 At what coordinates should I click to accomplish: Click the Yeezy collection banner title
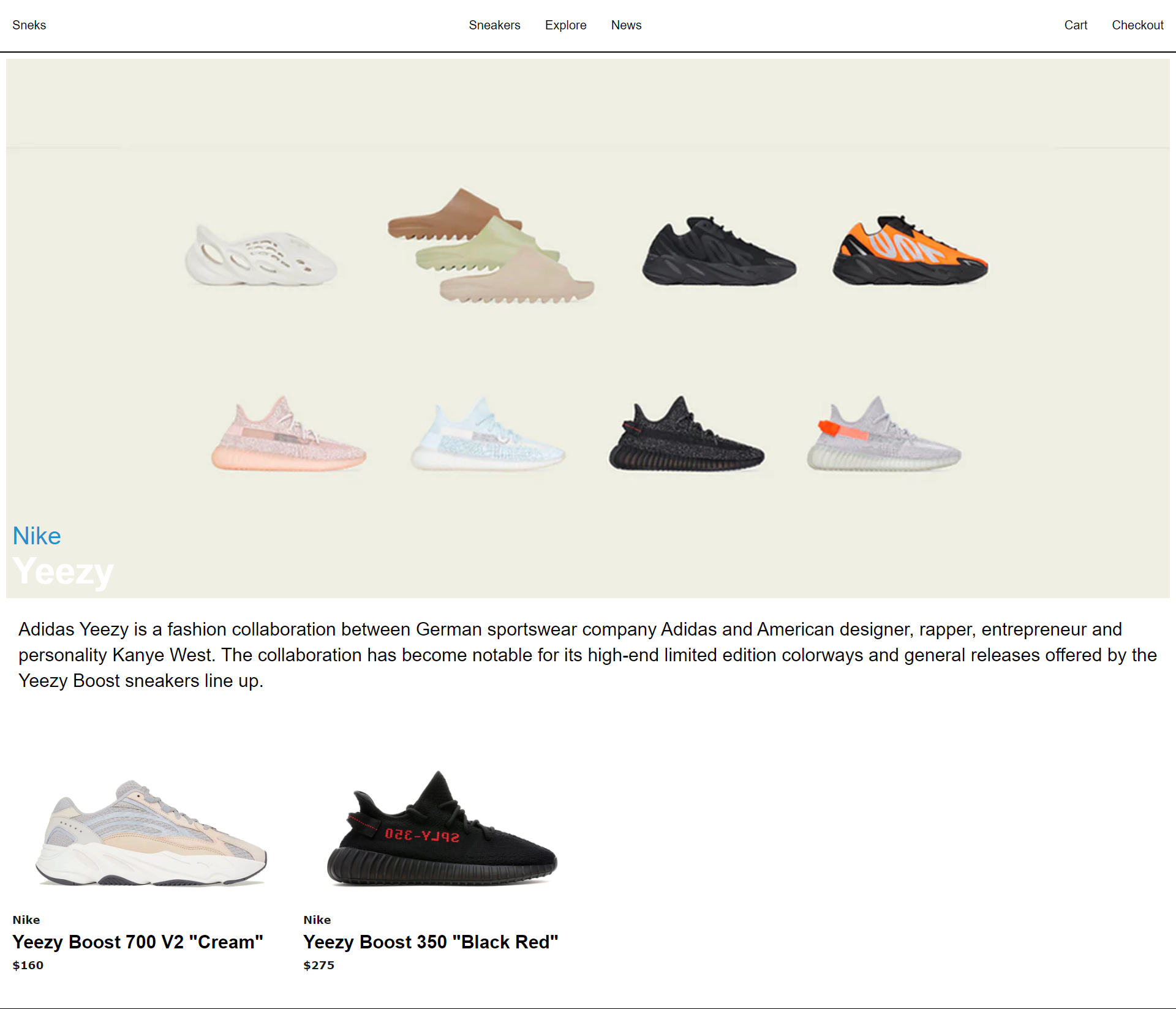pos(62,571)
